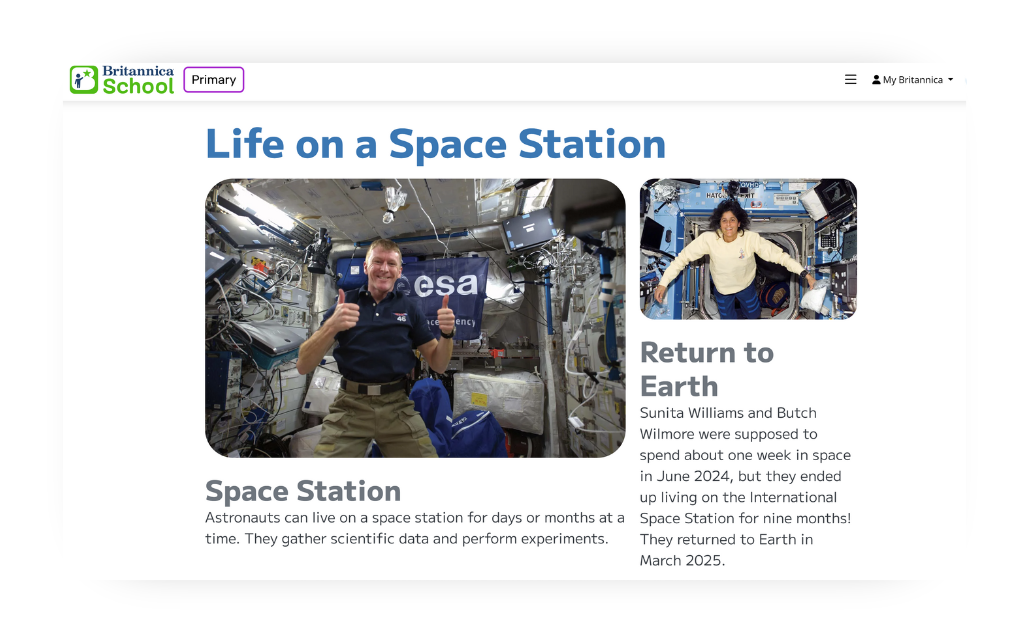Image resolution: width=1024 pixels, height=625 pixels.
Task: Open the large astronaut thumbs-up photo
Action: coord(415,318)
